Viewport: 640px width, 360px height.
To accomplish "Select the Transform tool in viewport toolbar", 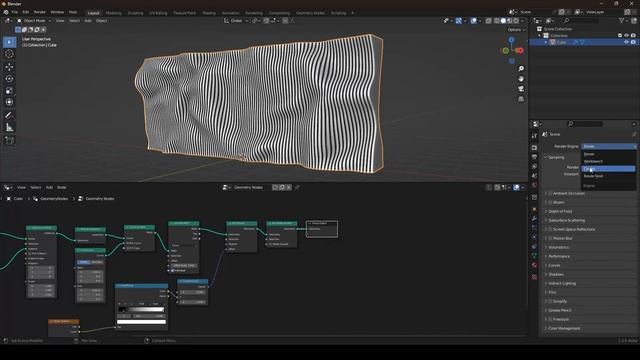I will (x=9, y=102).
